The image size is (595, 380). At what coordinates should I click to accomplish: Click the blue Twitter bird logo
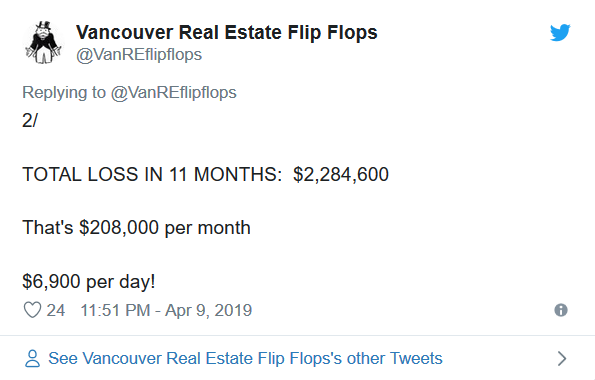coord(560,33)
